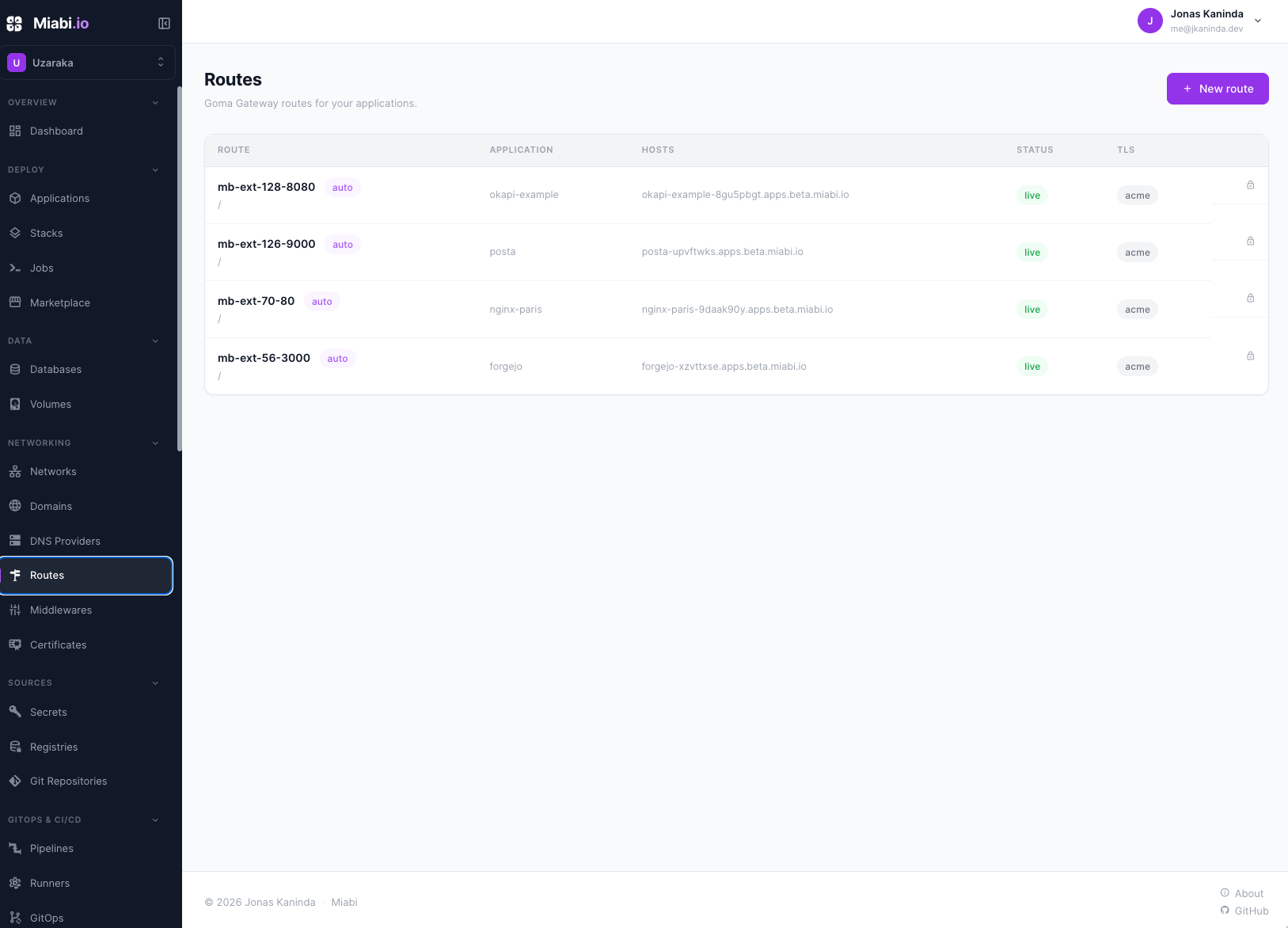
Task: Open the About footer link
Action: tap(1242, 893)
